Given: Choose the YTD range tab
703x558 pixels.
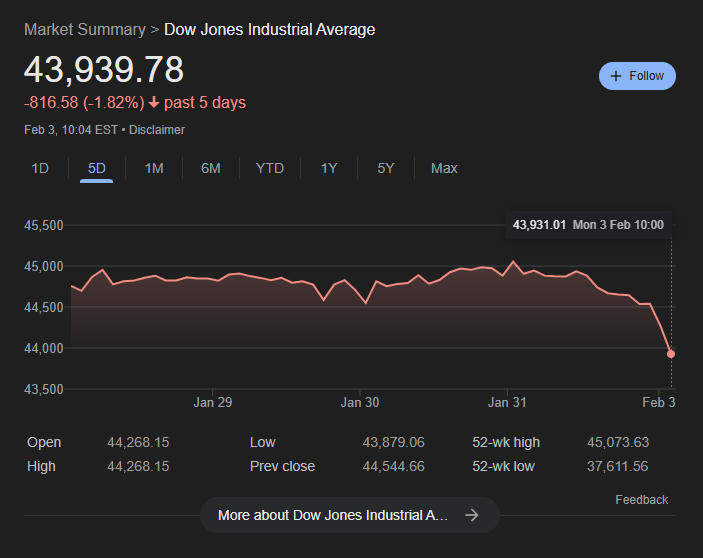Looking at the screenshot, I should point(269,169).
